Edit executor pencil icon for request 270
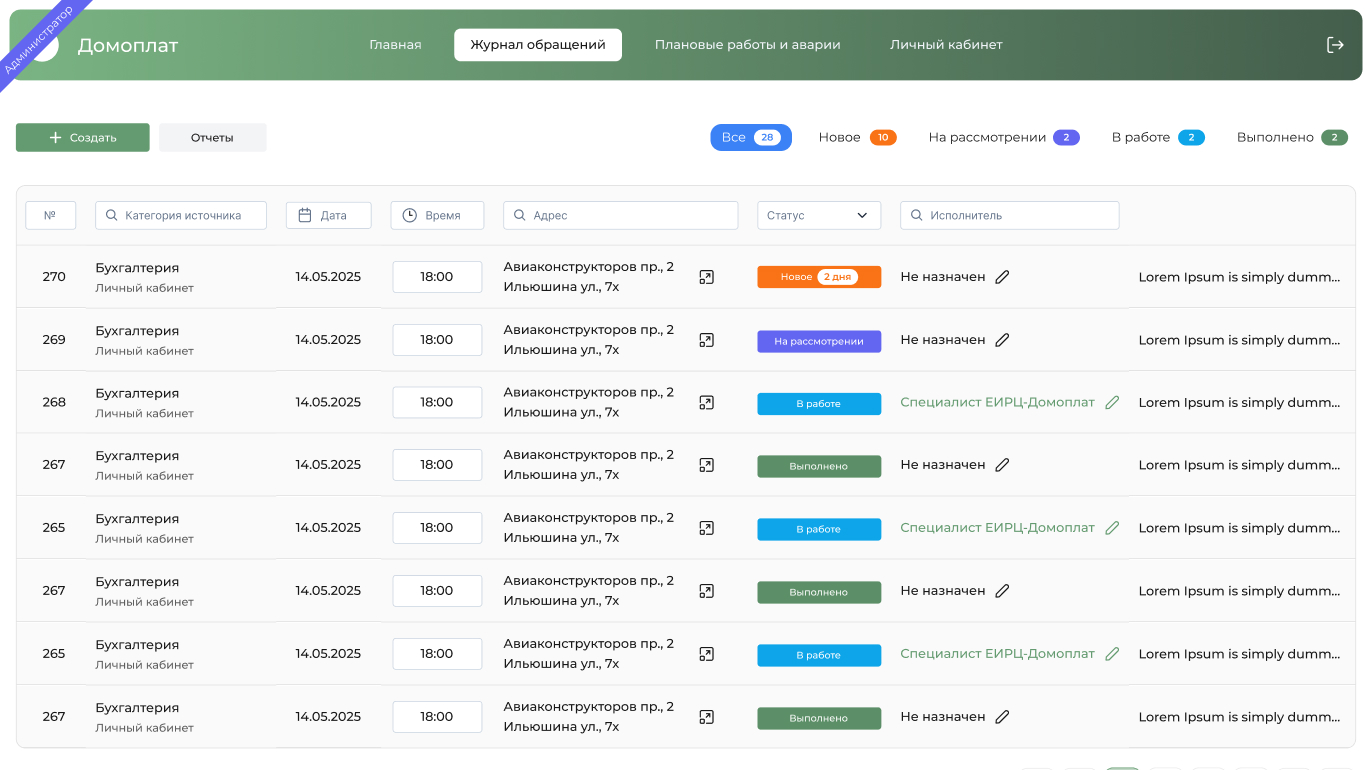 click(x=1002, y=277)
